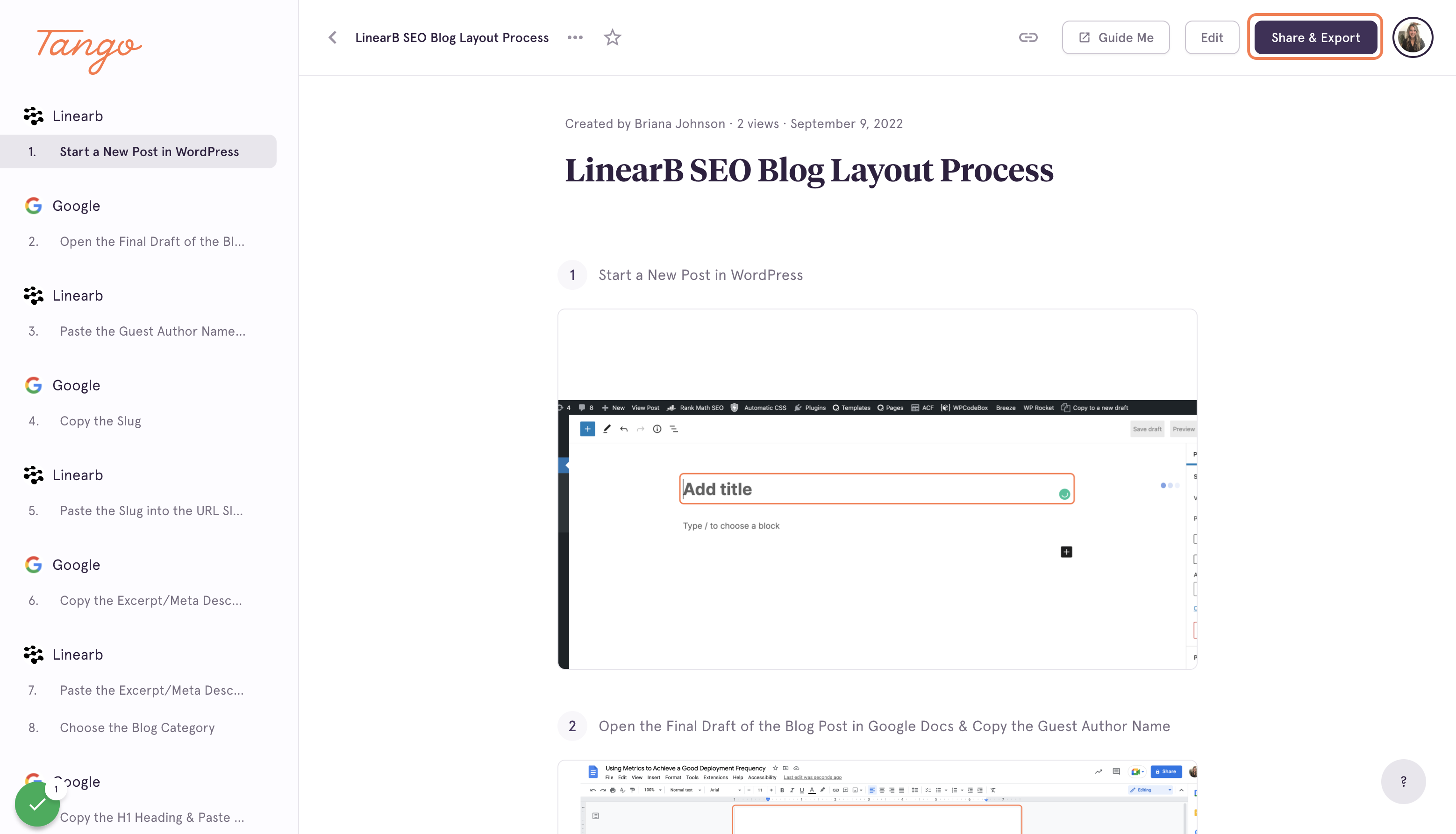Start Guide Me mode
The height and width of the screenshot is (834, 1456).
(x=1115, y=38)
